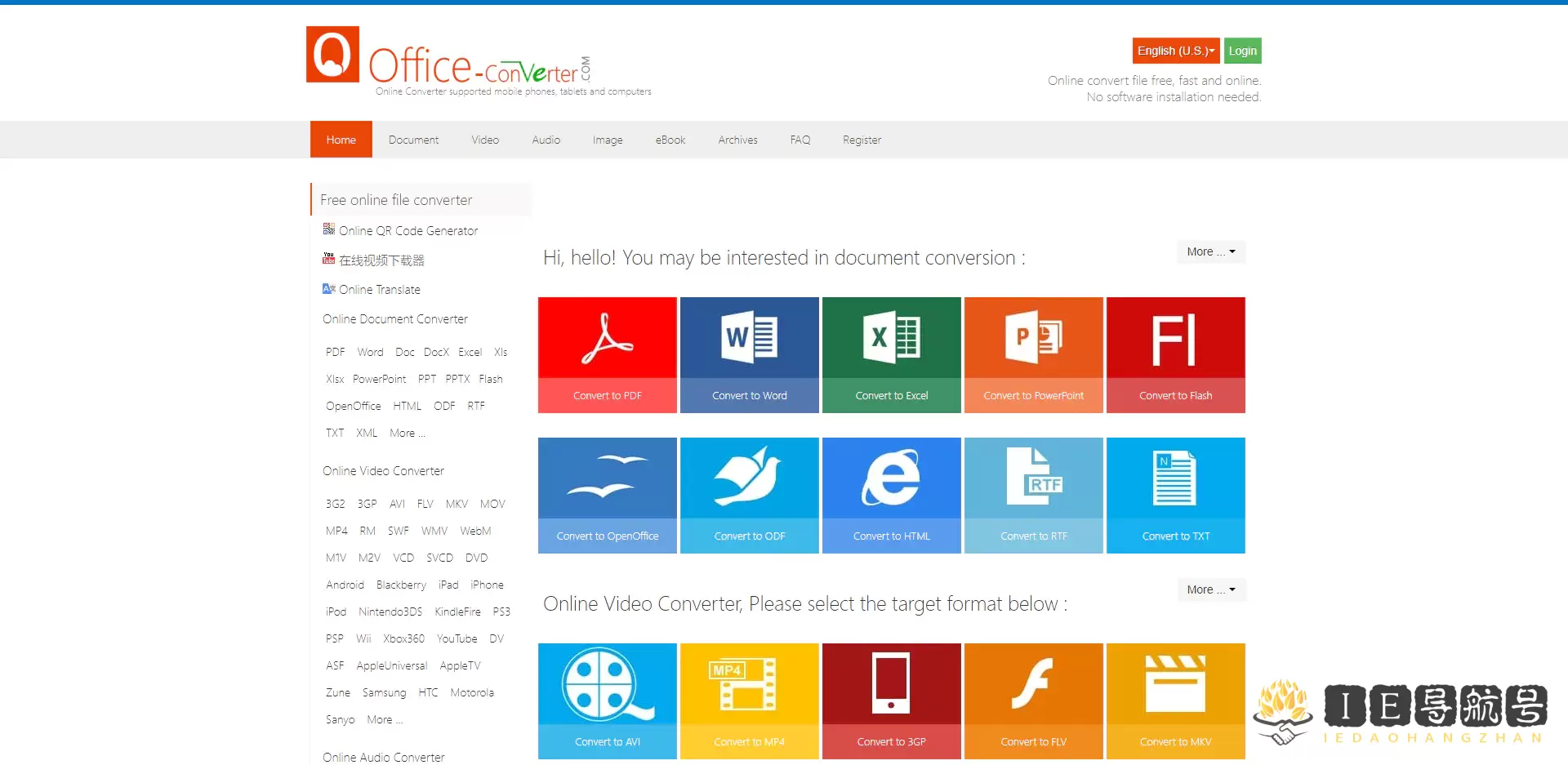Select the Convert to Excel tile

[x=891, y=354]
